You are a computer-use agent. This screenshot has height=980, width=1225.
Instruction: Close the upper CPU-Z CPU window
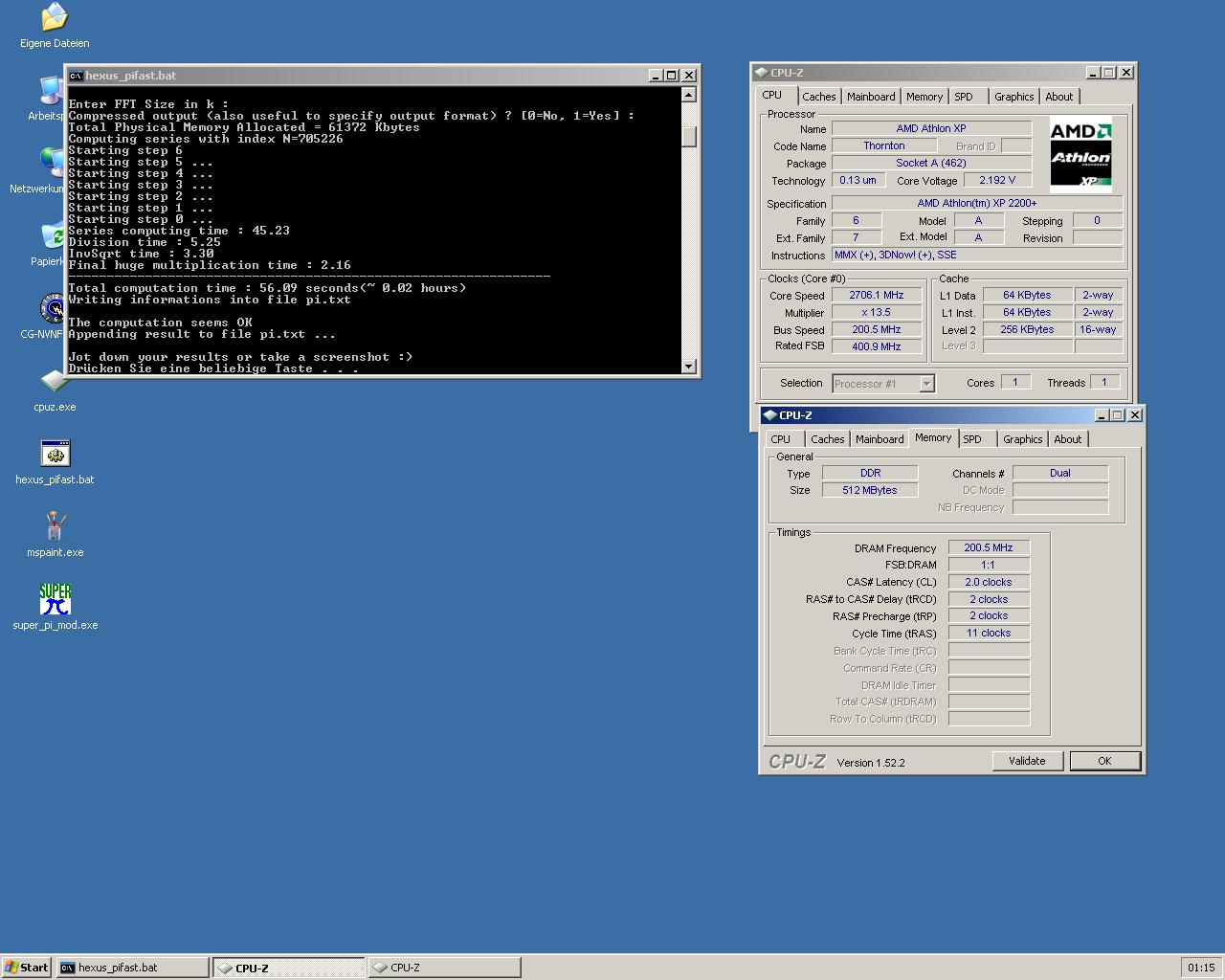(1126, 73)
